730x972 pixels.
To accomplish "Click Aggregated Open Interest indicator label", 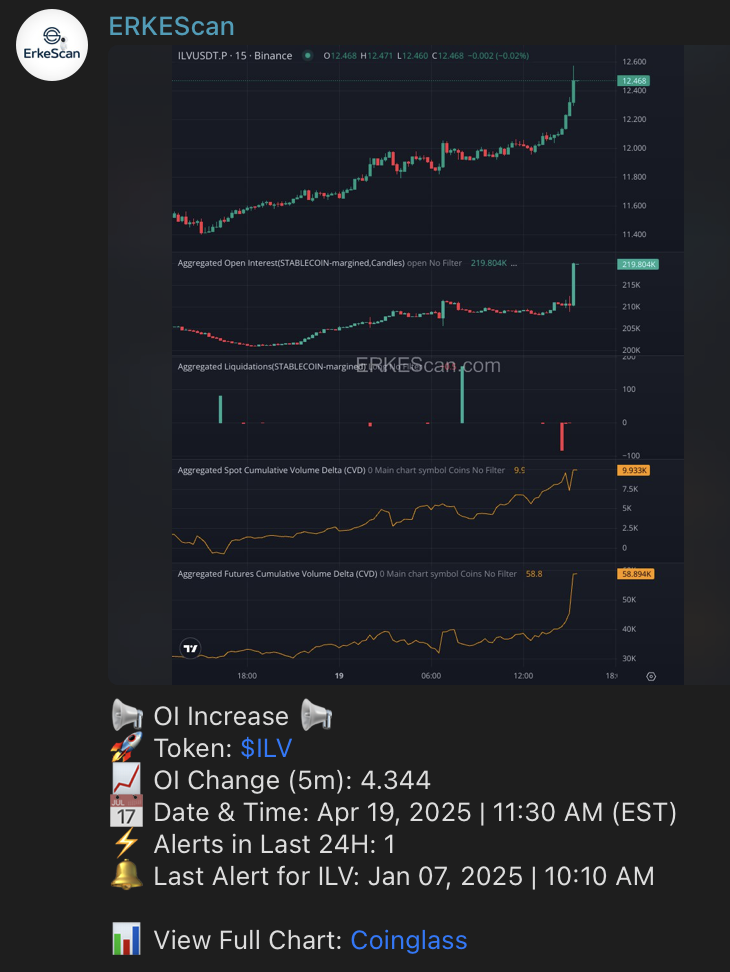I will coord(290,263).
